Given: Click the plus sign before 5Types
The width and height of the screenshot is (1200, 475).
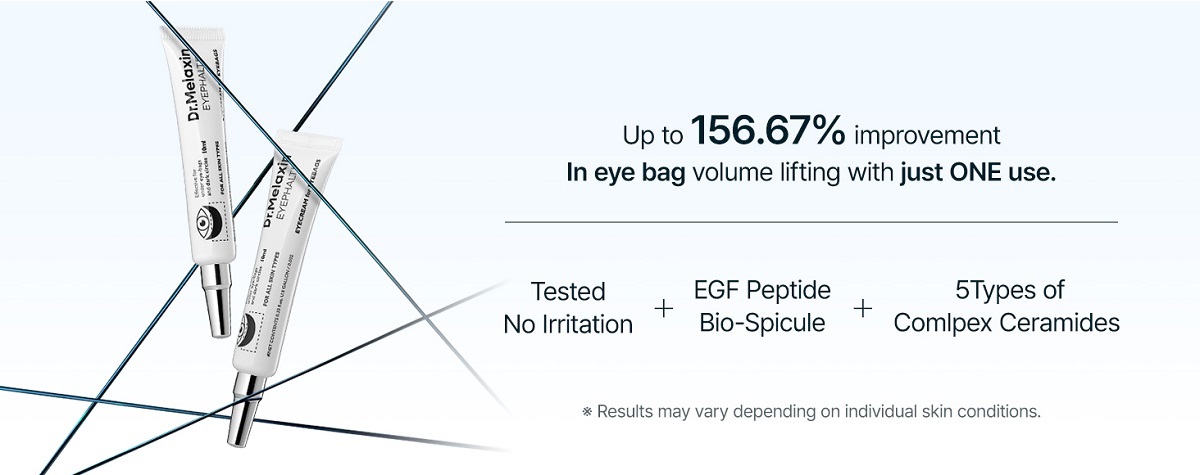Looking at the screenshot, I should point(863,308).
